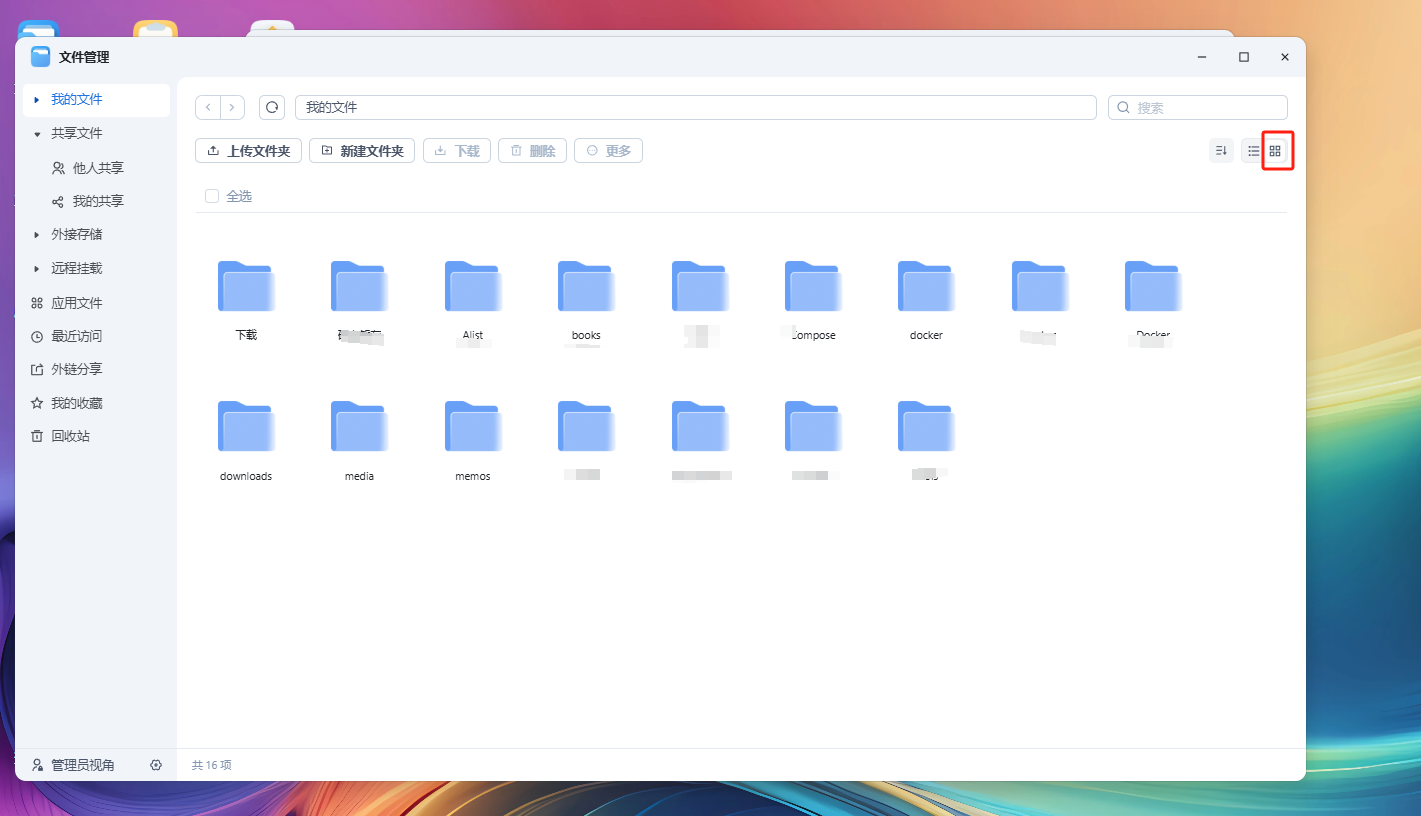Viewport: 1421px width, 816px height.
Task: Switch to 管理员视角
Action: click(73, 765)
